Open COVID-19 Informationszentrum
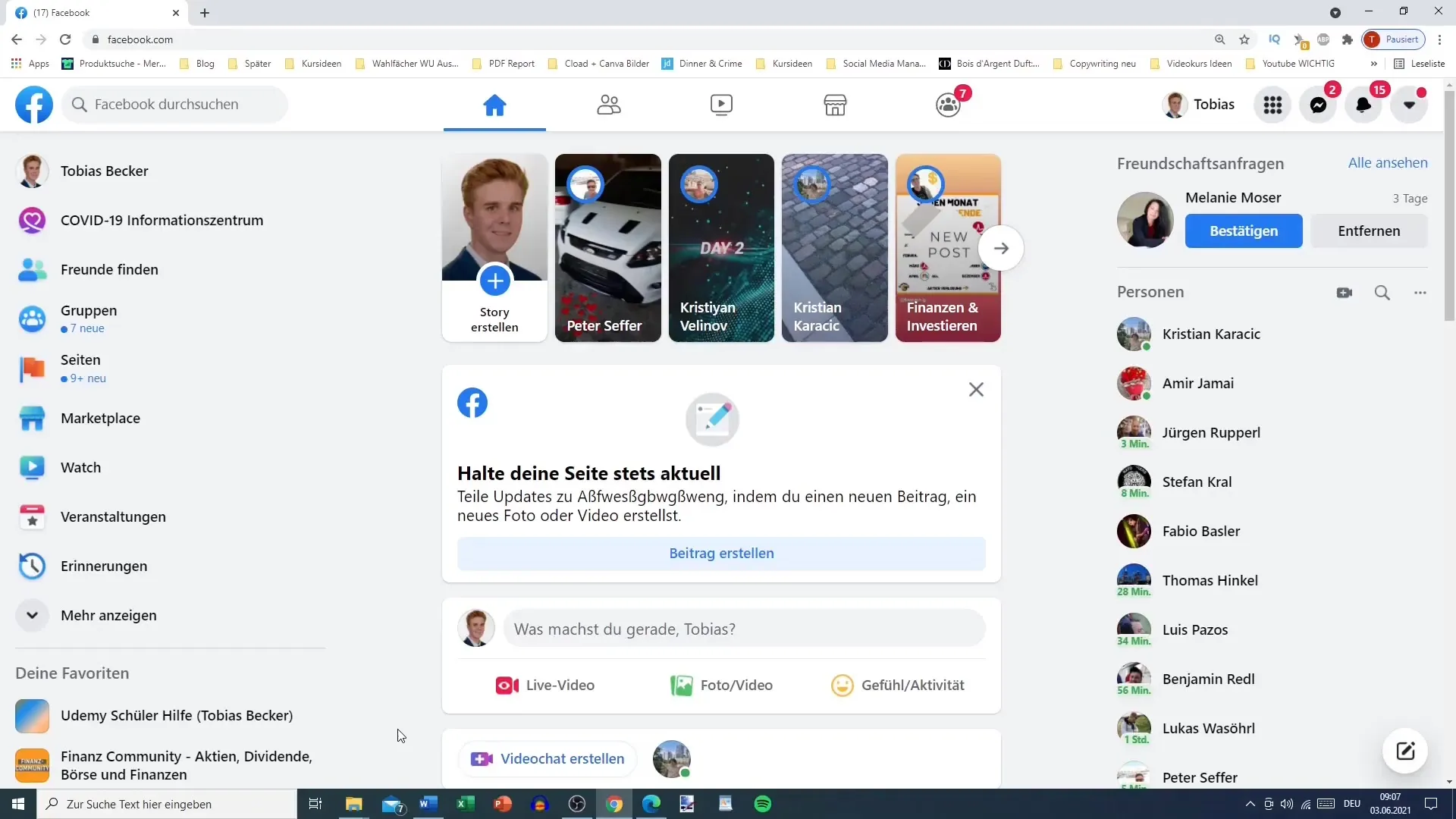This screenshot has height=819, width=1456. pos(170,221)
